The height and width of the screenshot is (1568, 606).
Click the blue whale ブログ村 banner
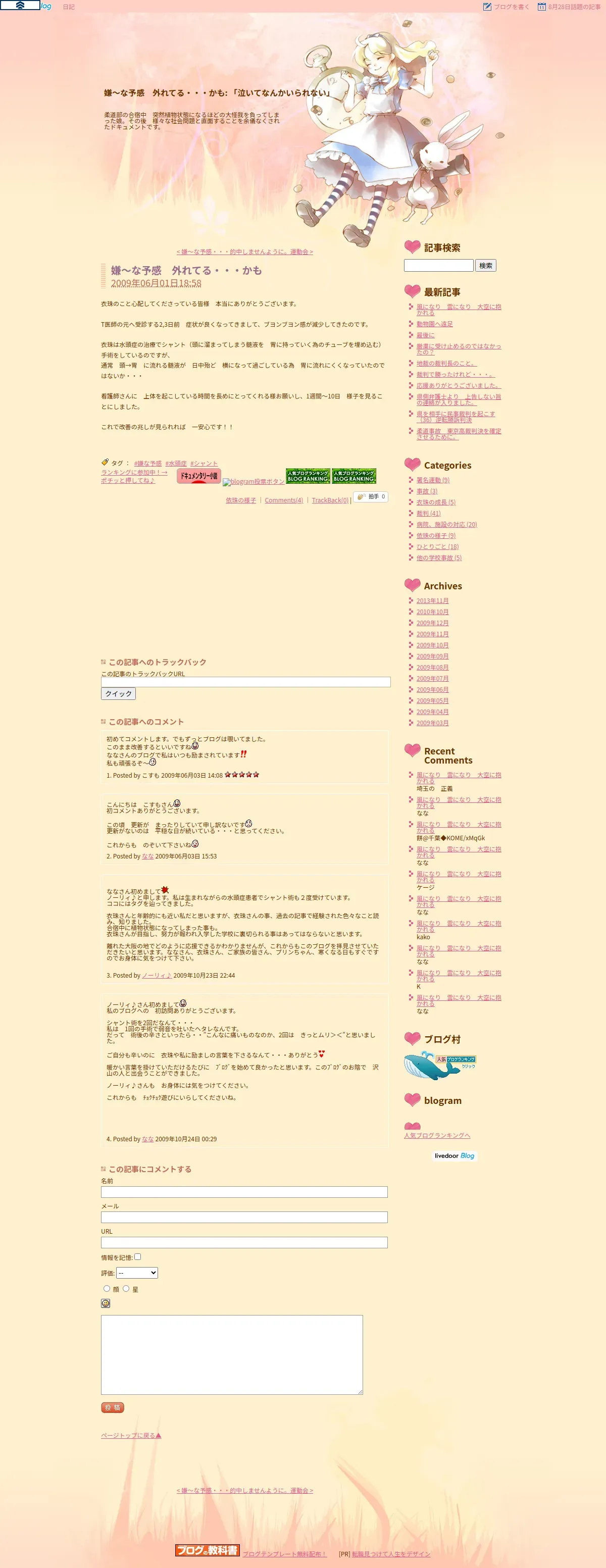coord(439,1066)
